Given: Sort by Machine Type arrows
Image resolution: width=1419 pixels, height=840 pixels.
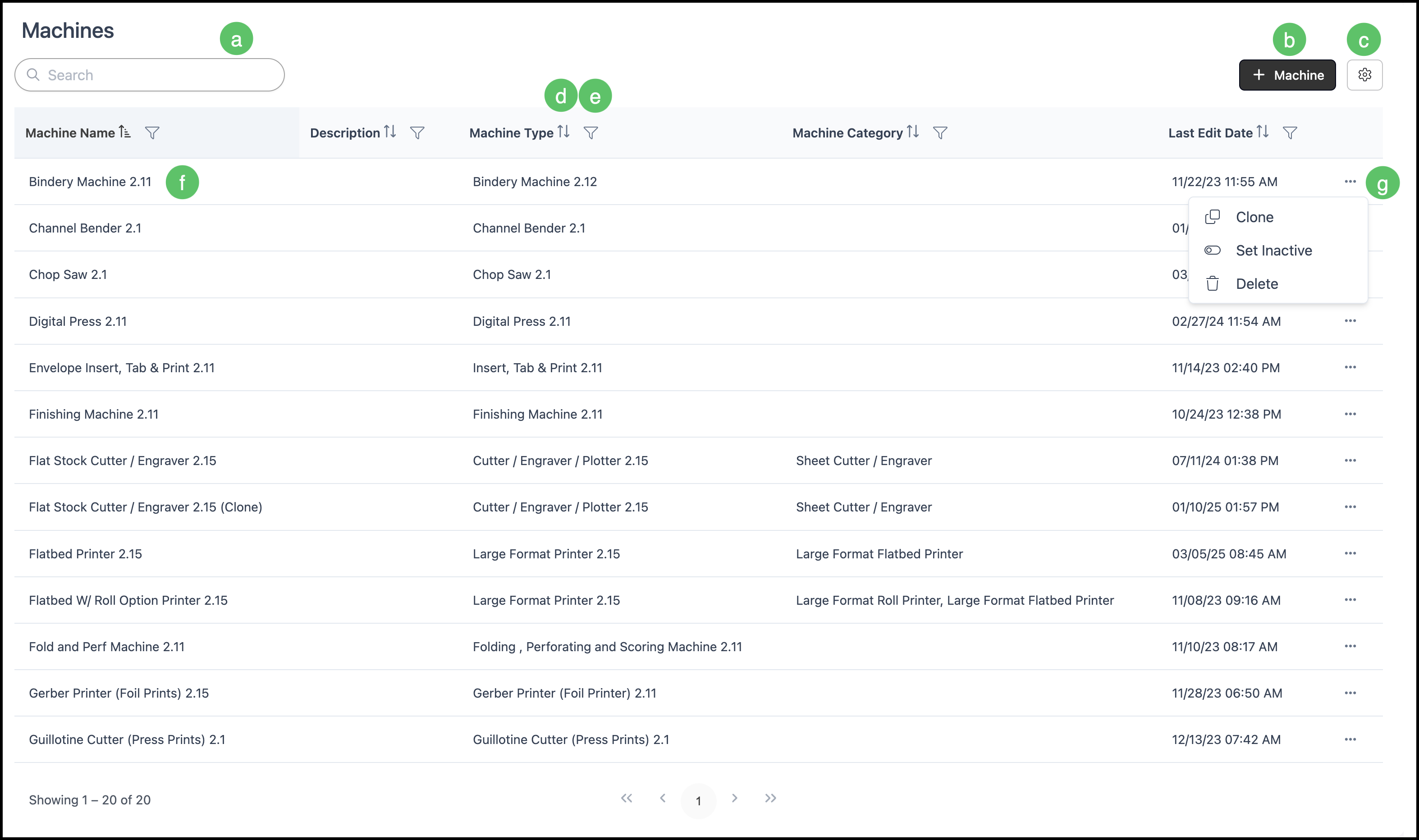Looking at the screenshot, I should [x=563, y=132].
